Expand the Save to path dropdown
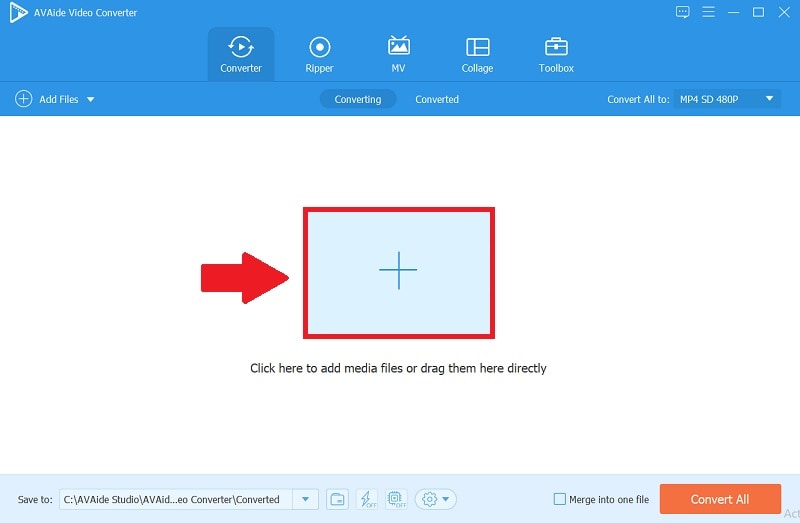The height and width of the screenshot is (523, 800). pyautogui.click(x=305, y=499)
